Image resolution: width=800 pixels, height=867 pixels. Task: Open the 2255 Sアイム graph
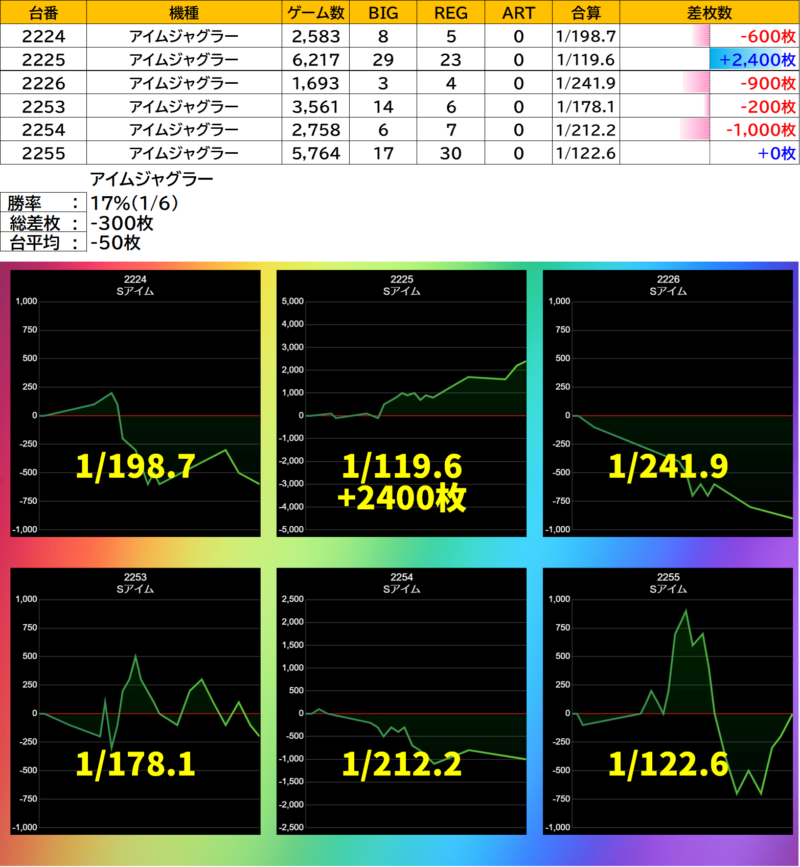click(x=668, y=701)
